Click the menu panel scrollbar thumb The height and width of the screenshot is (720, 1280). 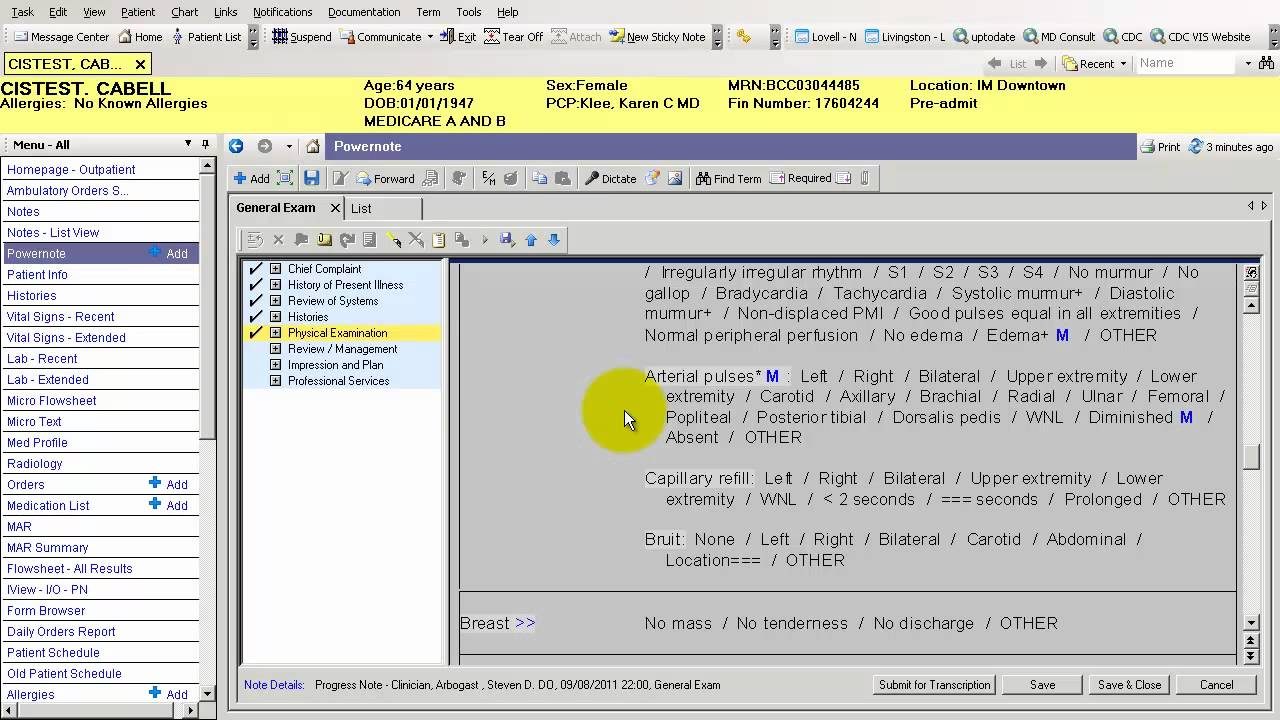[208, 305]
